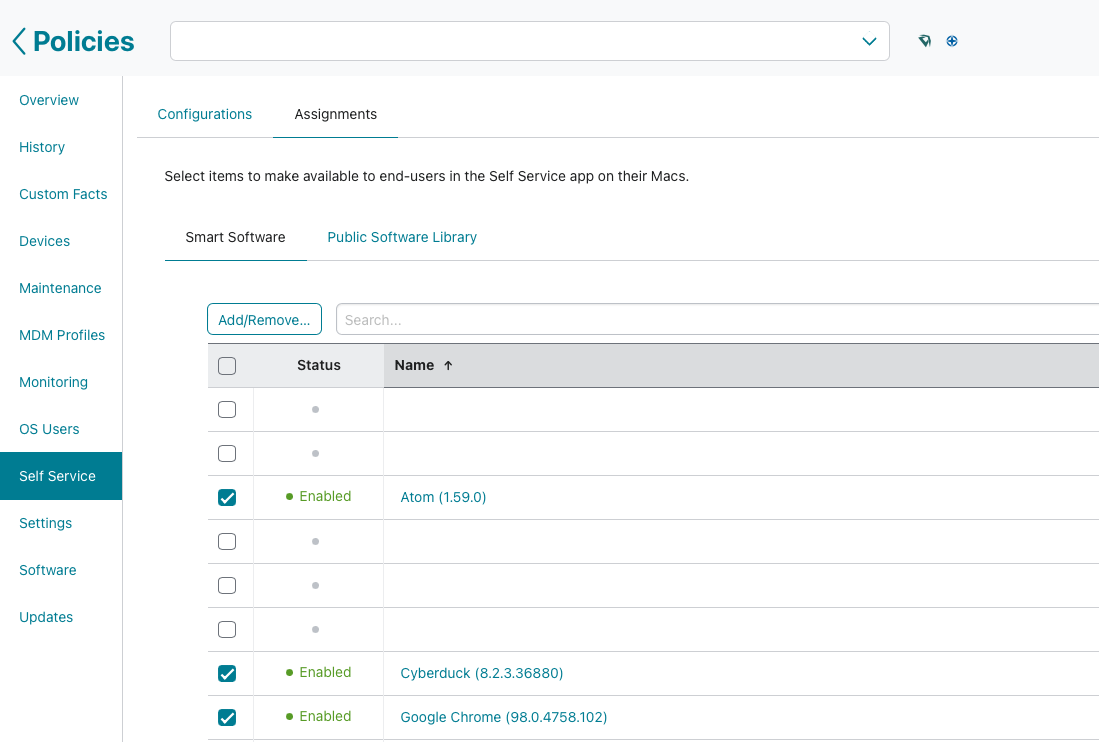Uncheck the Google Chrome row checkbox
This screenshot has width=1099, height=742.
click(x=227, y=717)
